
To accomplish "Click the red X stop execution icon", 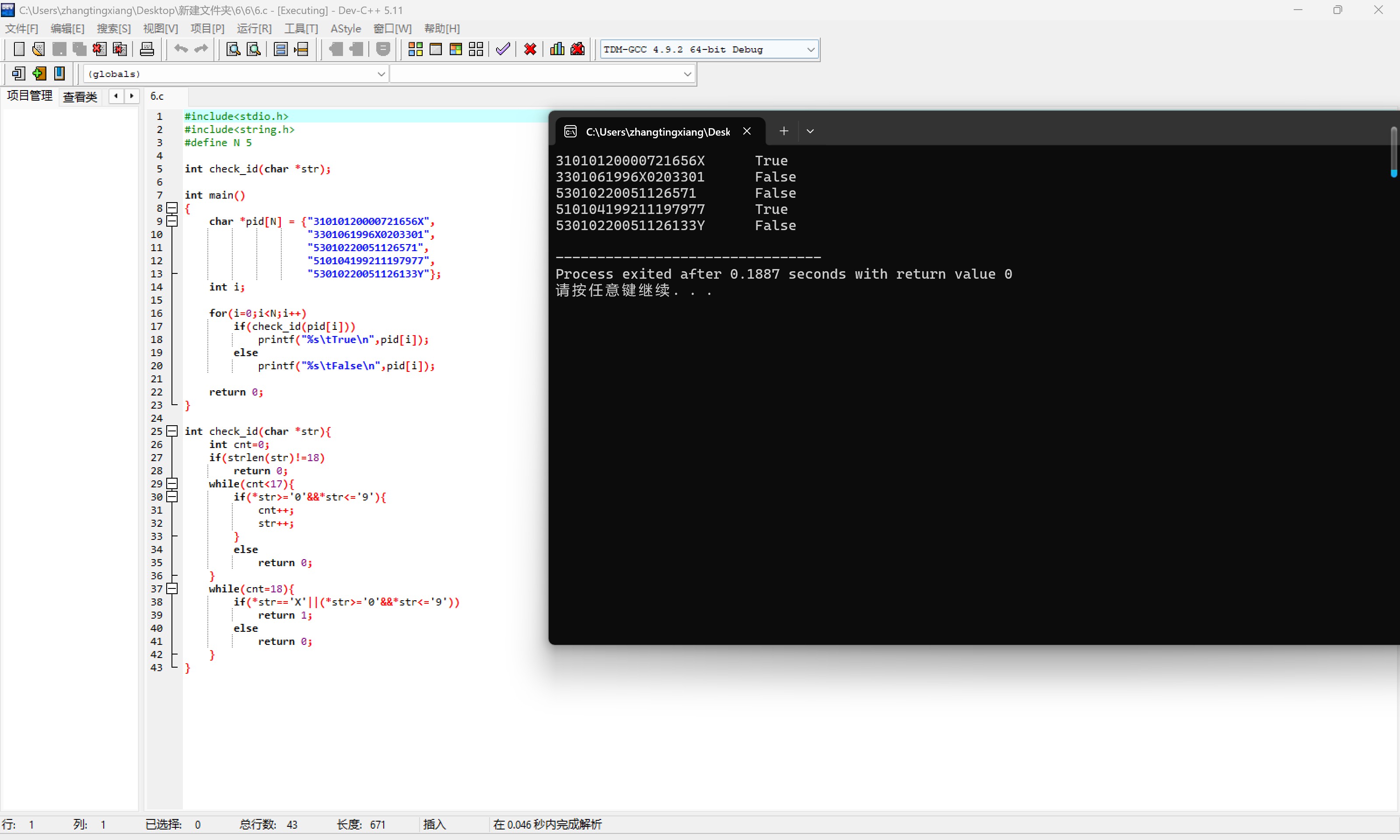I will (530, 49).
